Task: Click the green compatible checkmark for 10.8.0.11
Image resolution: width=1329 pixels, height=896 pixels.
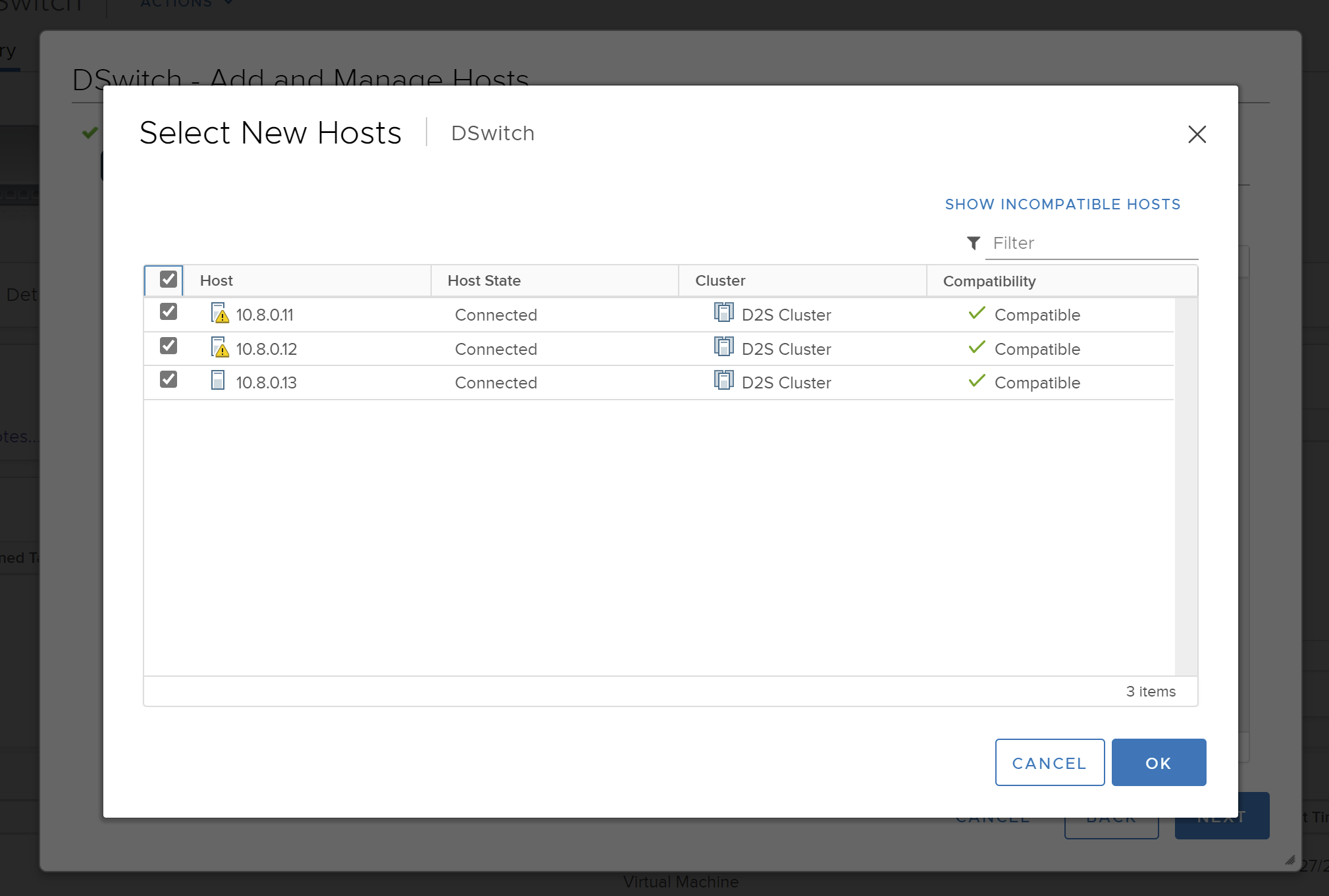Action: pos(977,313)
